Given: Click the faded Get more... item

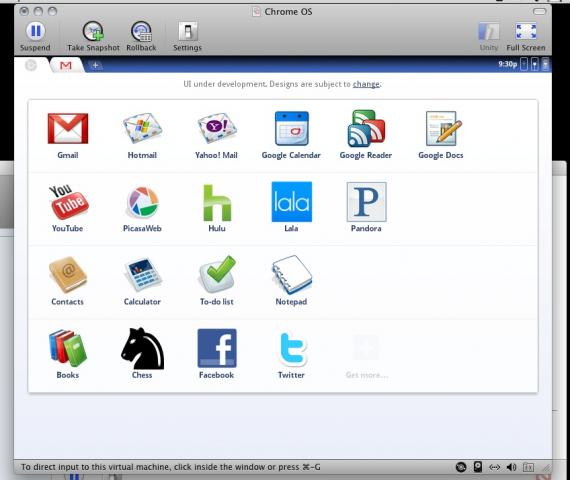Looking at the screenshot, I should pyautogui.click(x=366, y=356).
